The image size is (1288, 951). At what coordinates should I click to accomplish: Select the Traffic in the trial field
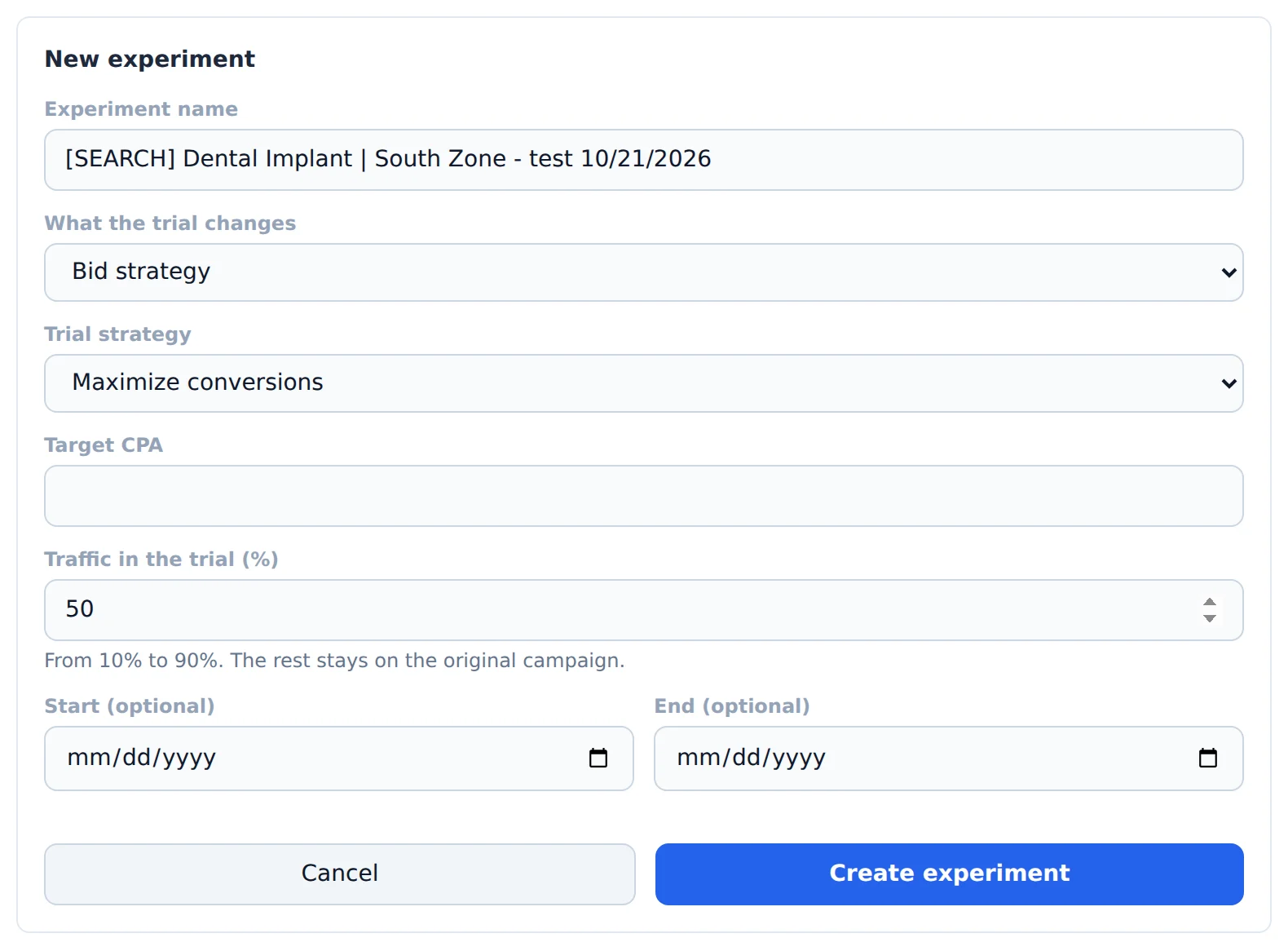pos(644,610)
